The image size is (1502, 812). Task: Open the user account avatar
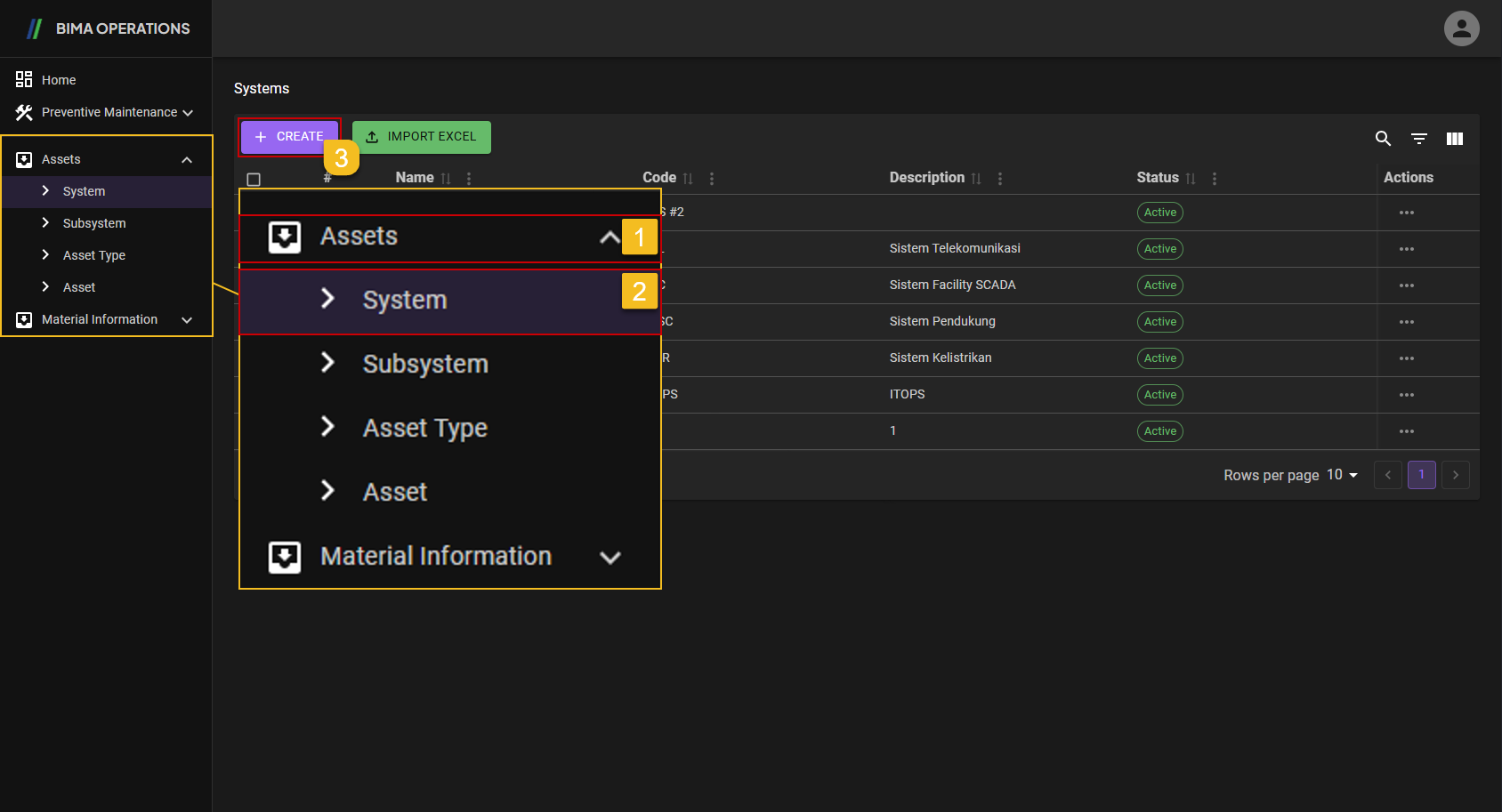[1461, 28]
